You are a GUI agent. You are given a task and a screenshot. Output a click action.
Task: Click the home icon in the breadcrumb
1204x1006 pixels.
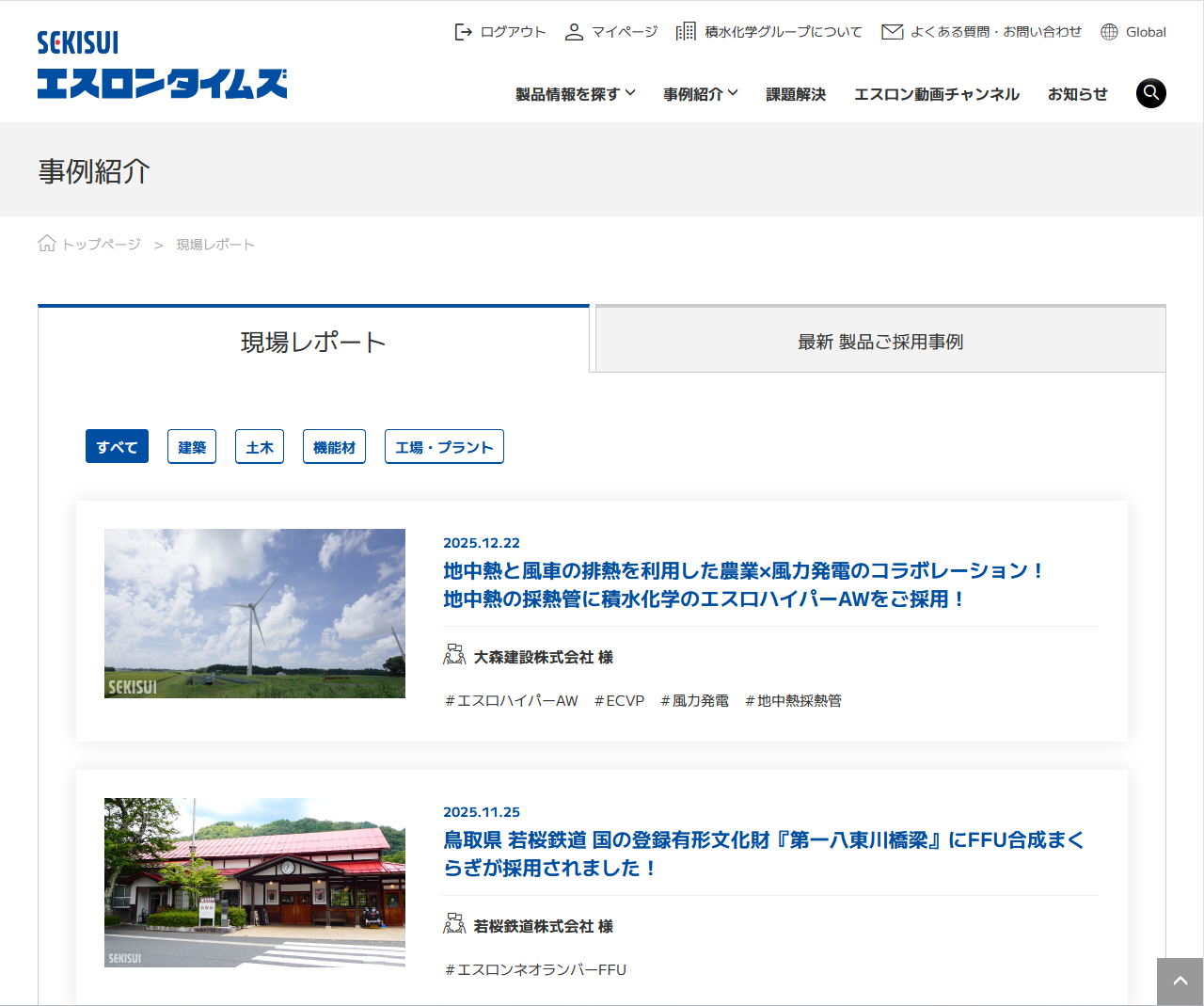(x=47, y=243)
